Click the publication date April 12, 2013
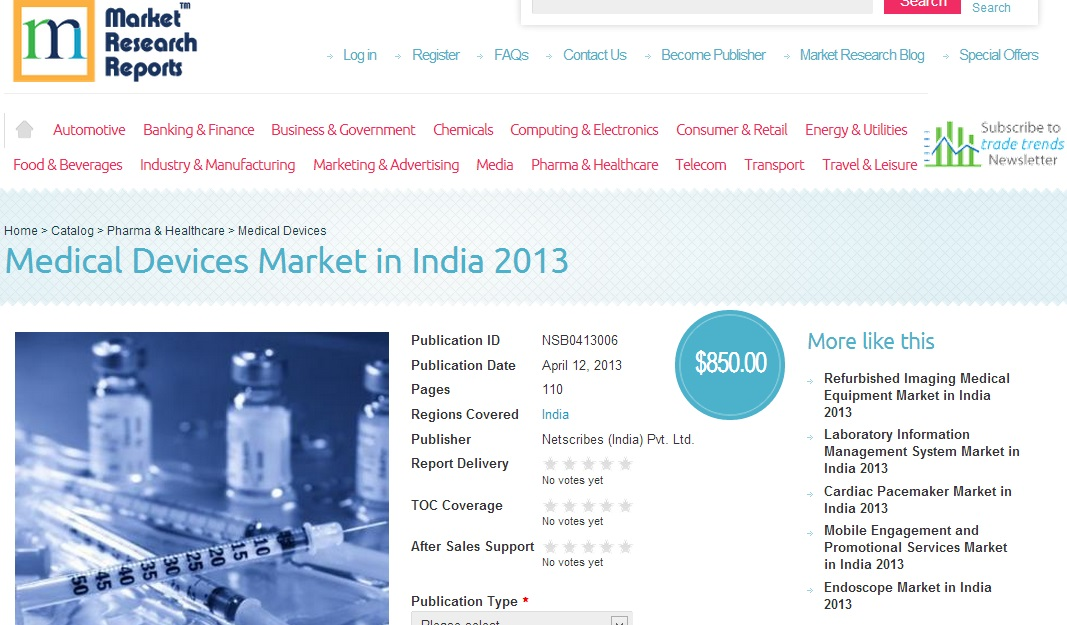1067x625 pixels. click(582, 366)
